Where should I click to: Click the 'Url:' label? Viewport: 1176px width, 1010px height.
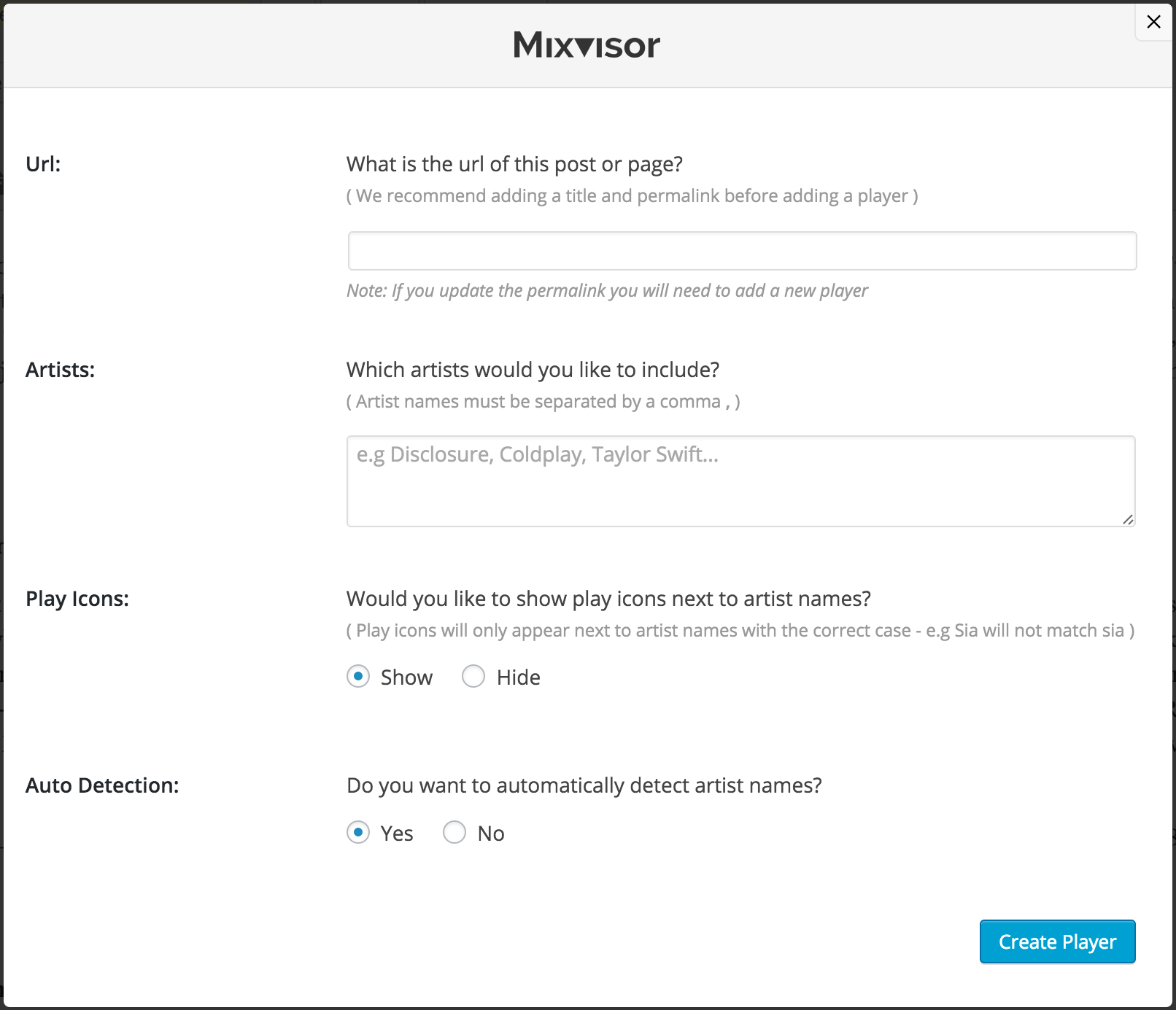43,164
